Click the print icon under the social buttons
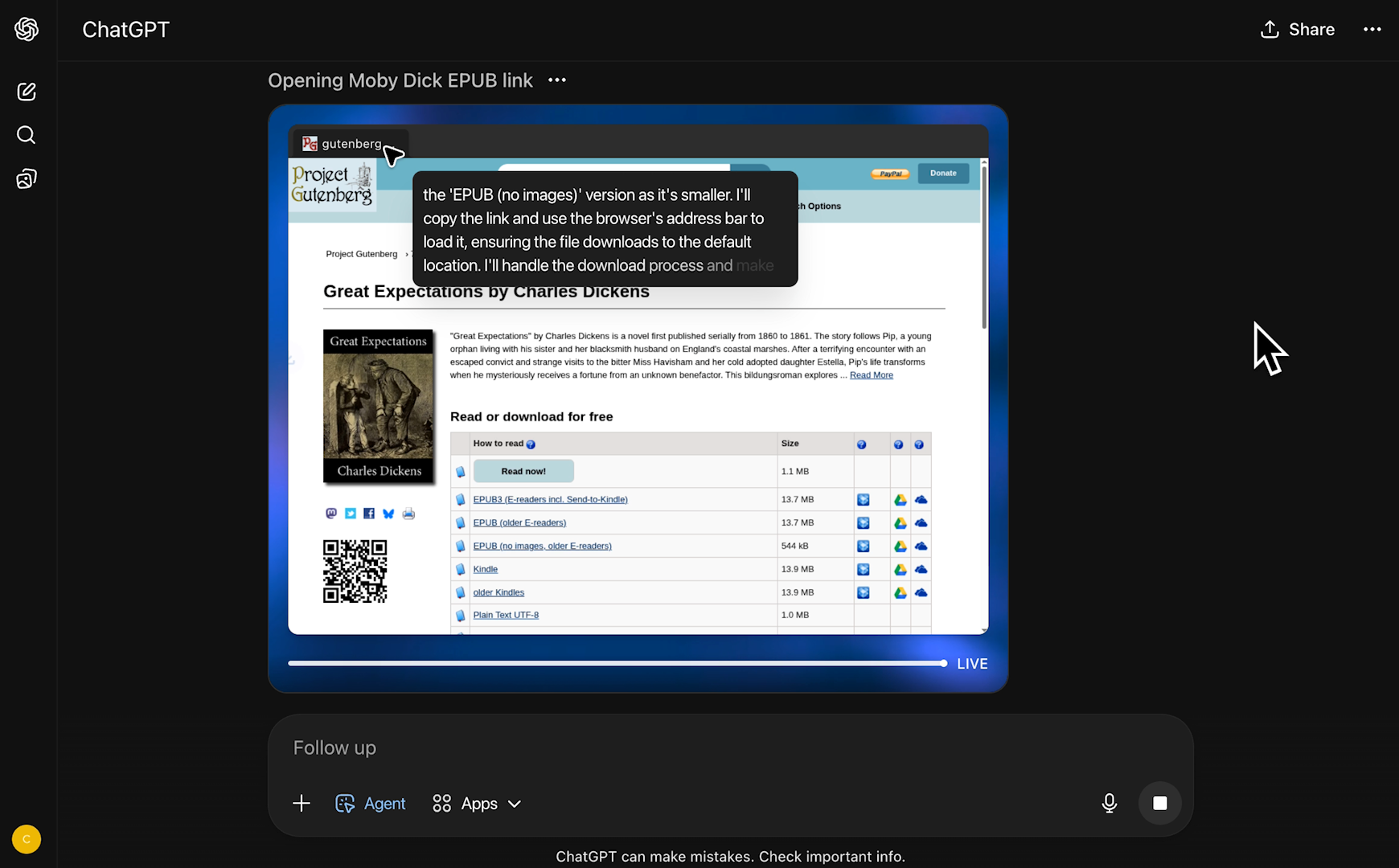This screenshot has width=1399, height=868. [408, 513]
